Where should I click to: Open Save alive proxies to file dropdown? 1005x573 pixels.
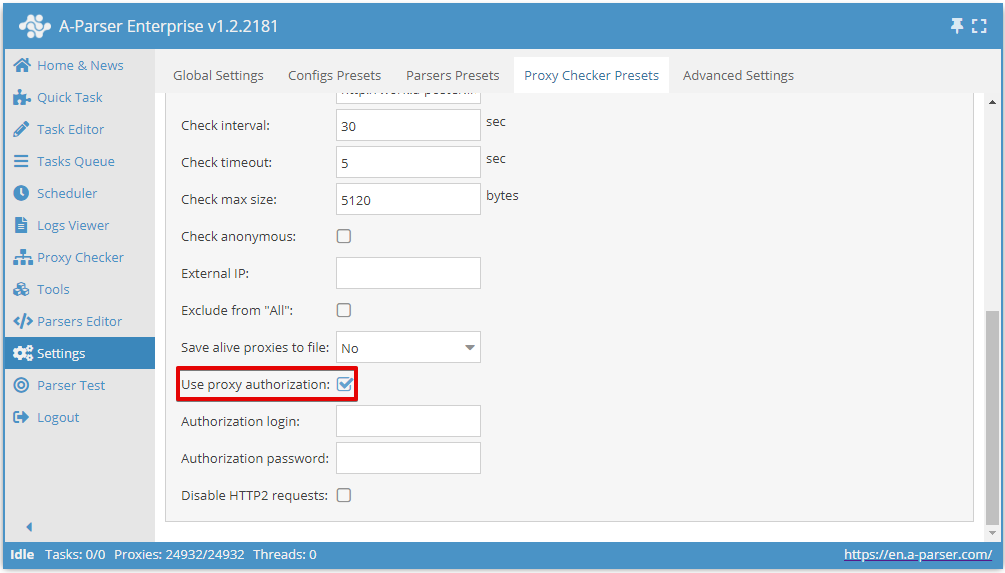pos(408,347)
